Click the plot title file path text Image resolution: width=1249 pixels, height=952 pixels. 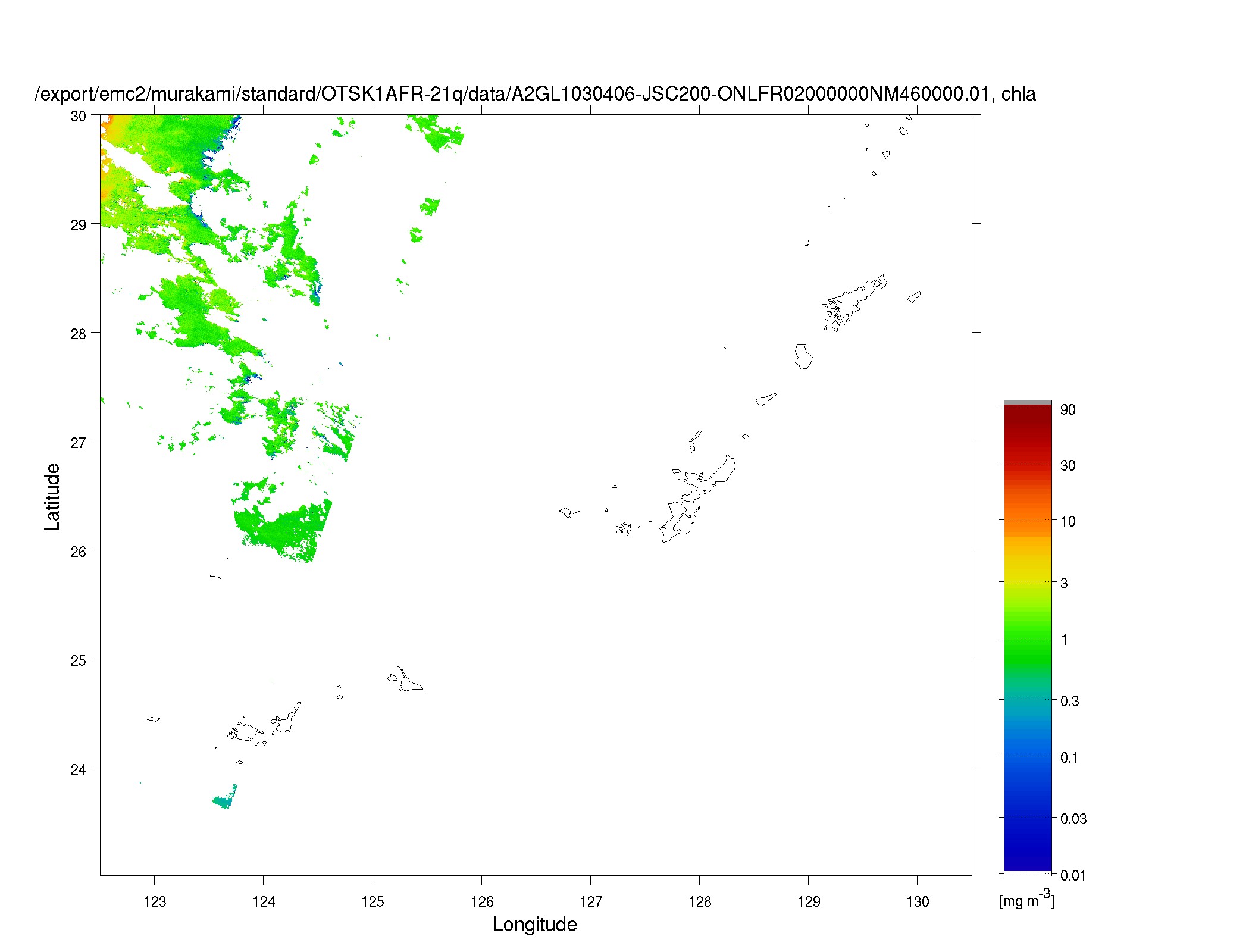(x=535, y=94)
